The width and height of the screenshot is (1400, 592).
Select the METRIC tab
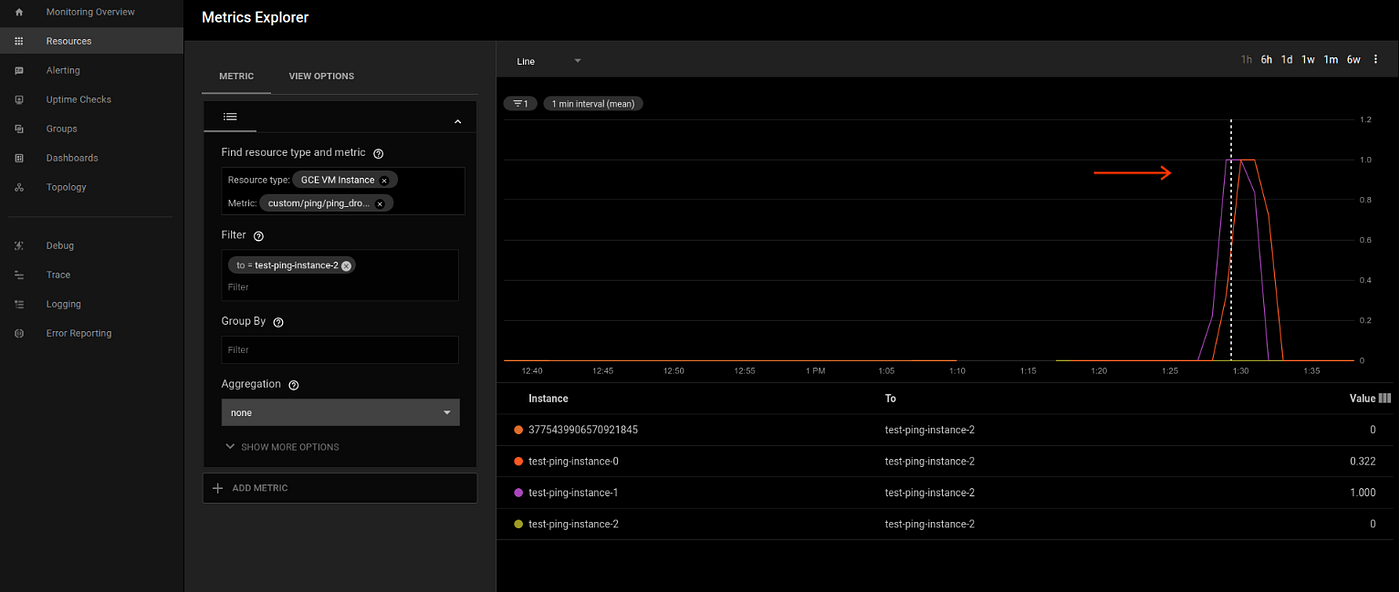[236, 76]
